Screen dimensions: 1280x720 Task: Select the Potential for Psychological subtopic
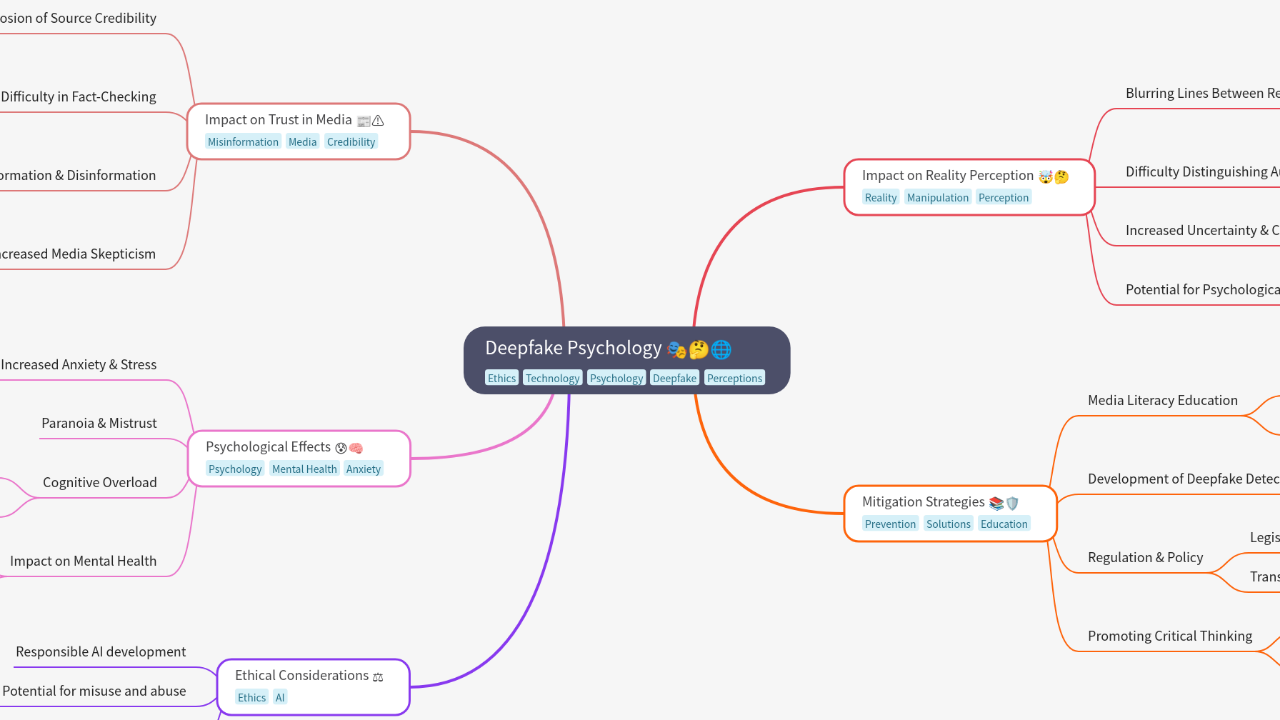[1202, 290]
